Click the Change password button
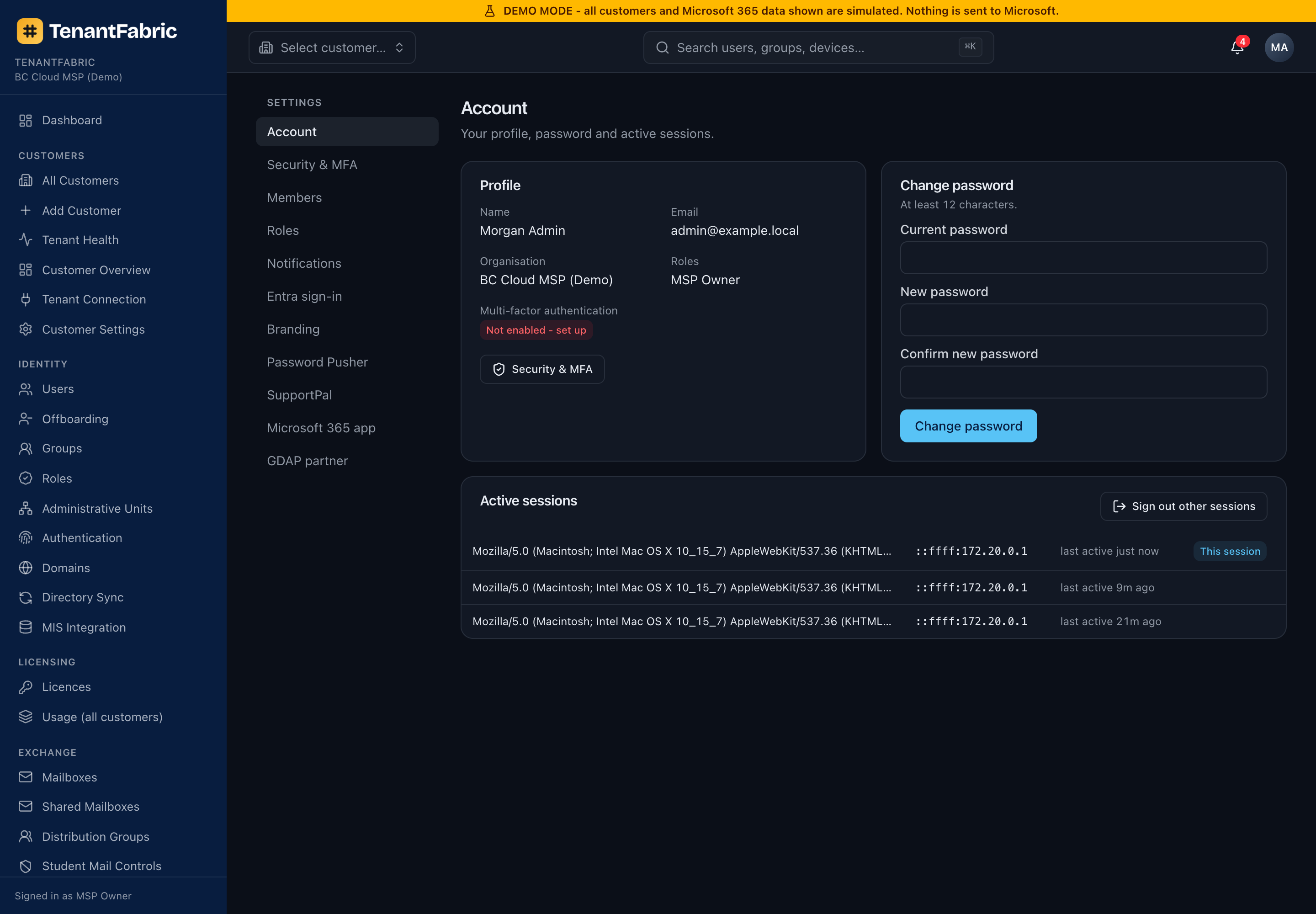This screenshot has width=1316, height=914. [968, 426]
